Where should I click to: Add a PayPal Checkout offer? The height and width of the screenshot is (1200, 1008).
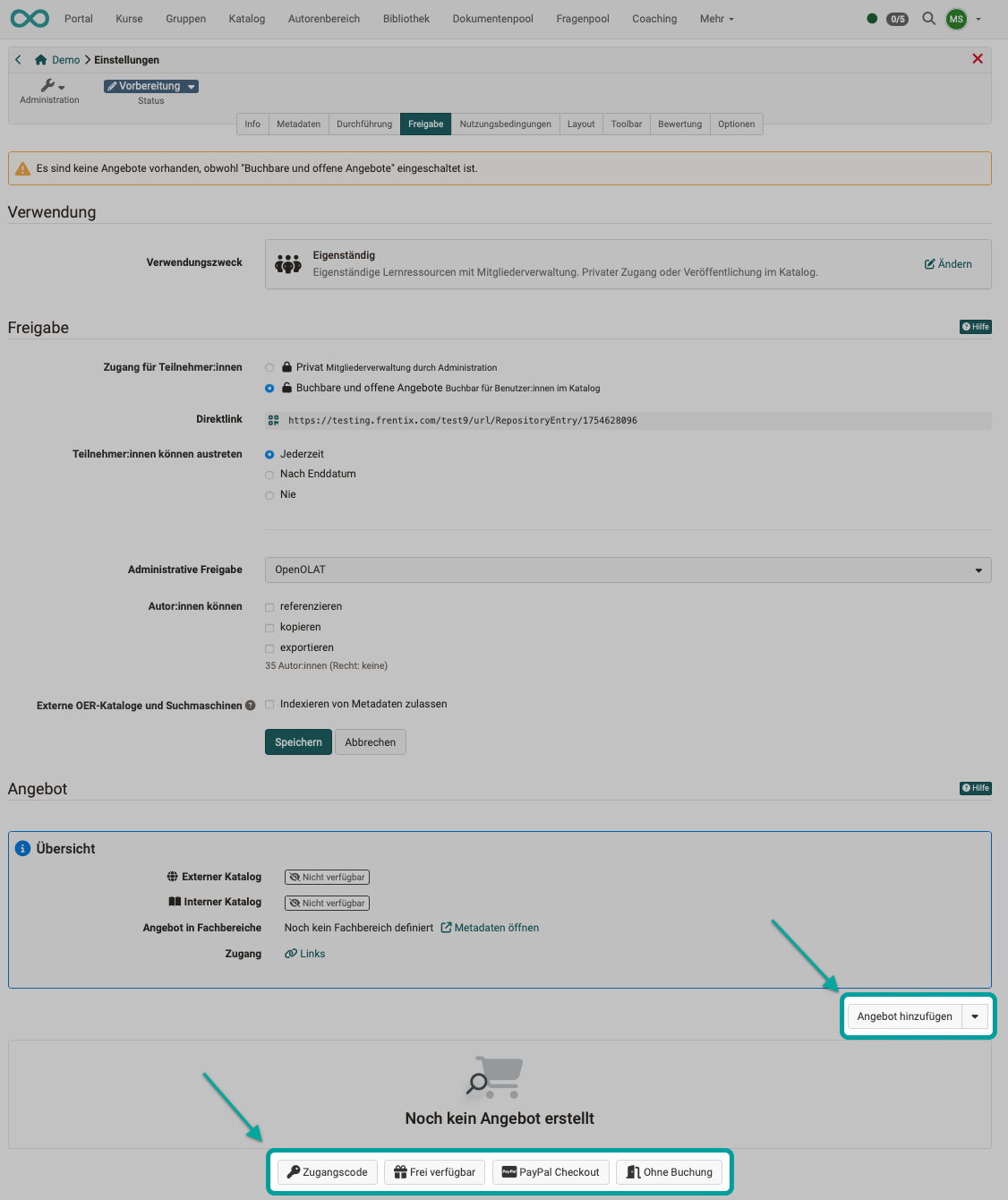pos(550,1171)
